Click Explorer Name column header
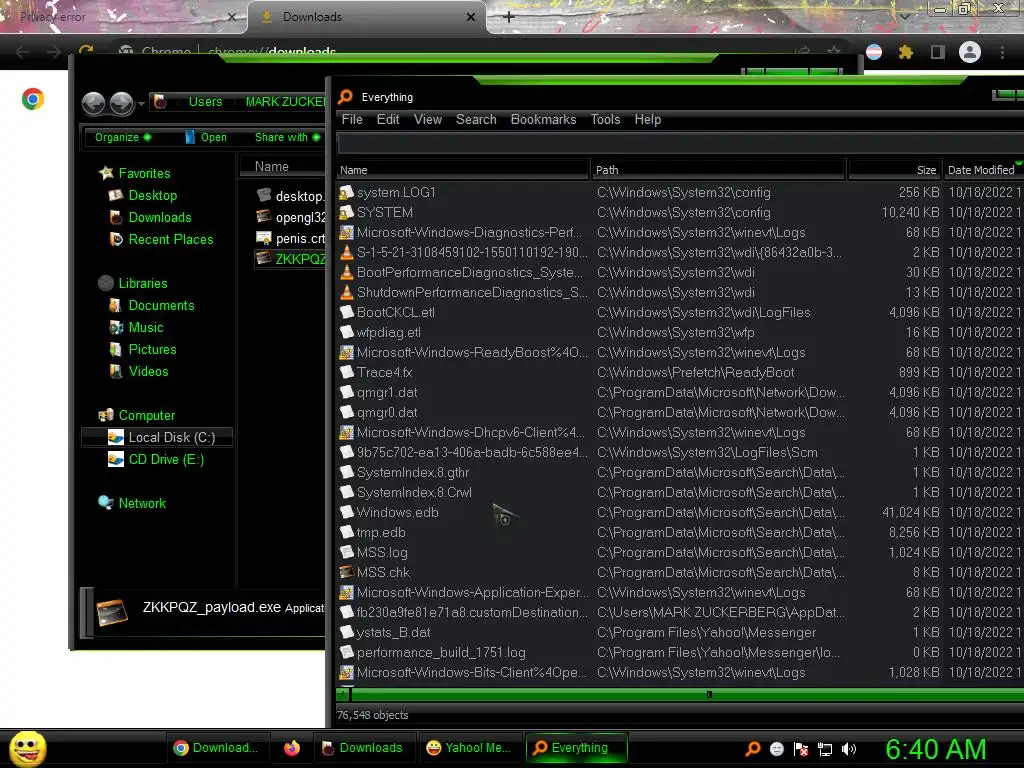Image resolution: width=1024 pixels, height=768 pixels. (282, 167)
